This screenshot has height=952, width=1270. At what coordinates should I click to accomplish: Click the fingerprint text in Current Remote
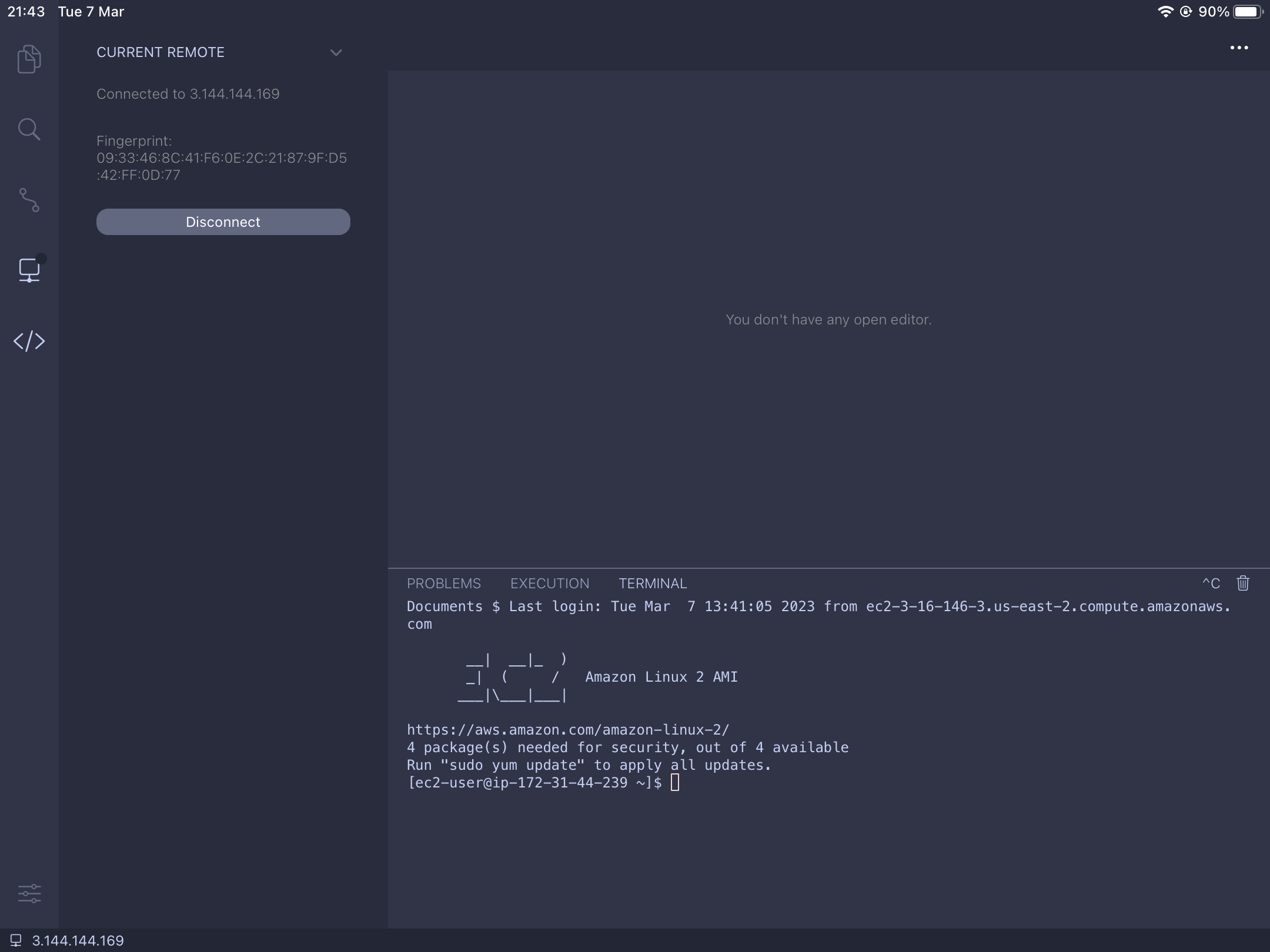click(x=221, y=157)
